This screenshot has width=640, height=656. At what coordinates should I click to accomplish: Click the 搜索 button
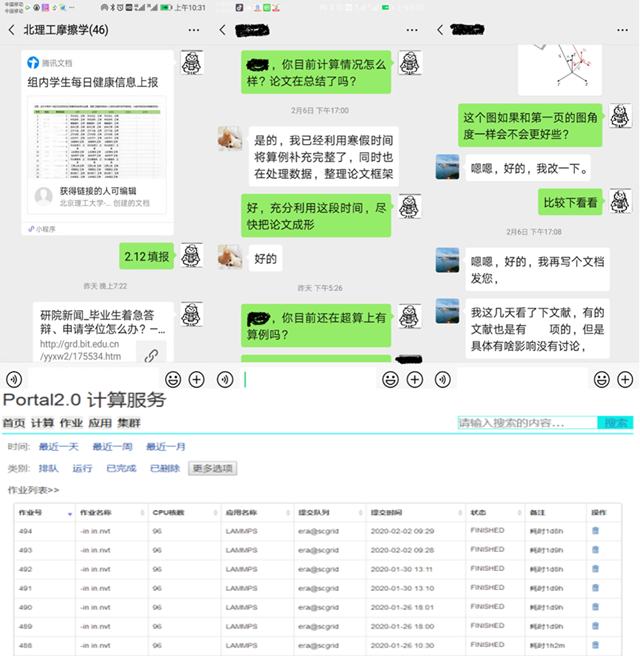(615, 423)
